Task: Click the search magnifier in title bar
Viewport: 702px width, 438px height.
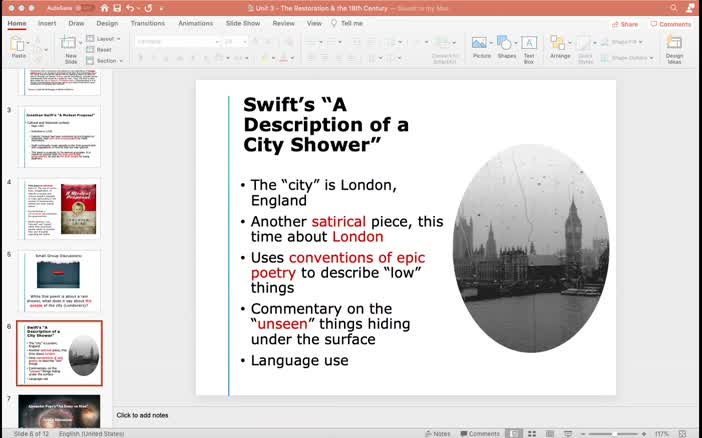Action: (x=674, y=8)
